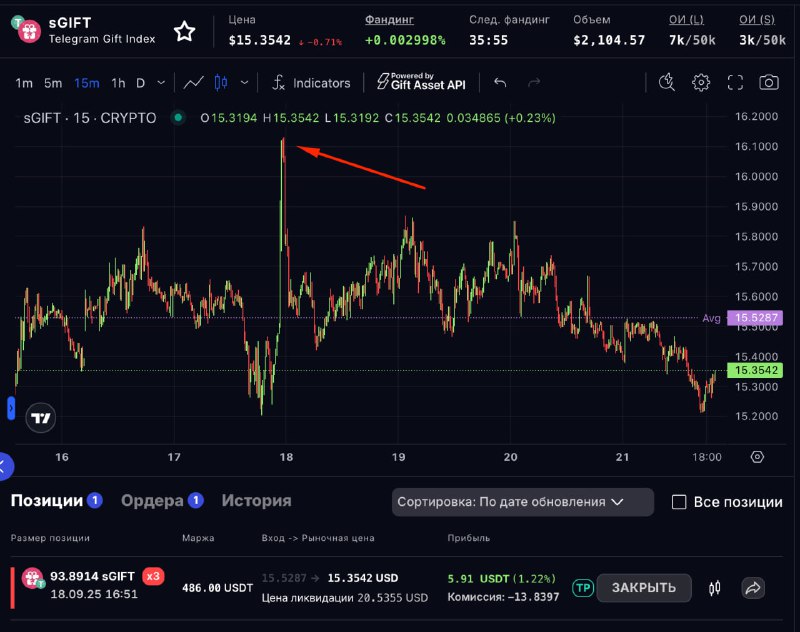Select the line chart type icon
The height and width of the screenshot is (632, 800).
pyautogui.click(x=194, y=83)
